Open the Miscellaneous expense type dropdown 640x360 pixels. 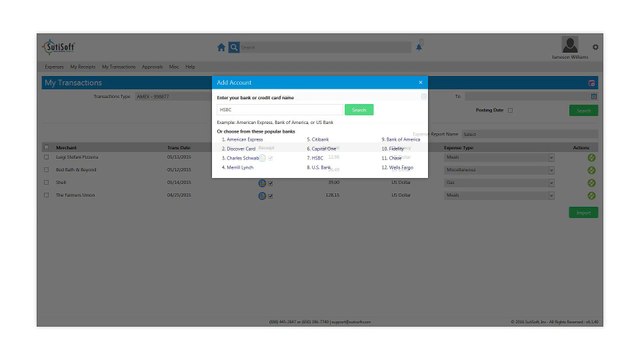(x=499, y=170)
